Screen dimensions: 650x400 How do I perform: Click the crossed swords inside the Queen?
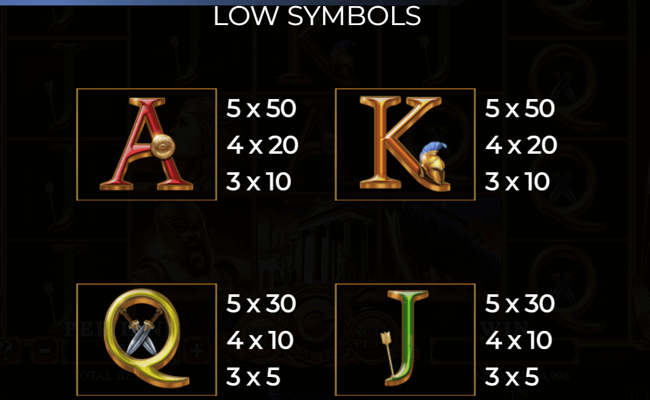[141, 333]
